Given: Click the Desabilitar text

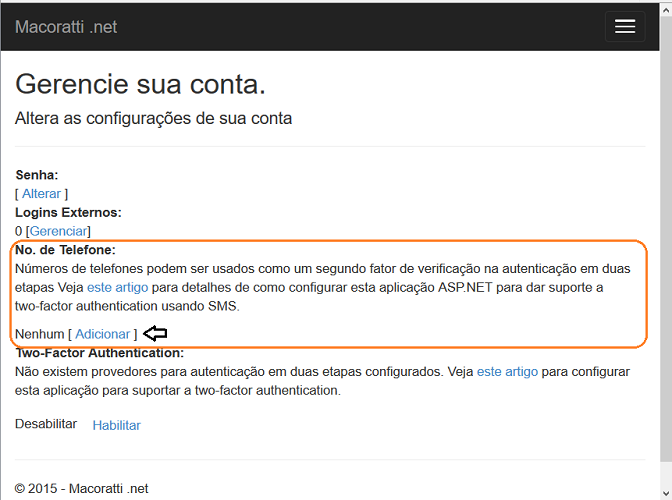Looking at the screenshot, I should click(x=46, y=424).
